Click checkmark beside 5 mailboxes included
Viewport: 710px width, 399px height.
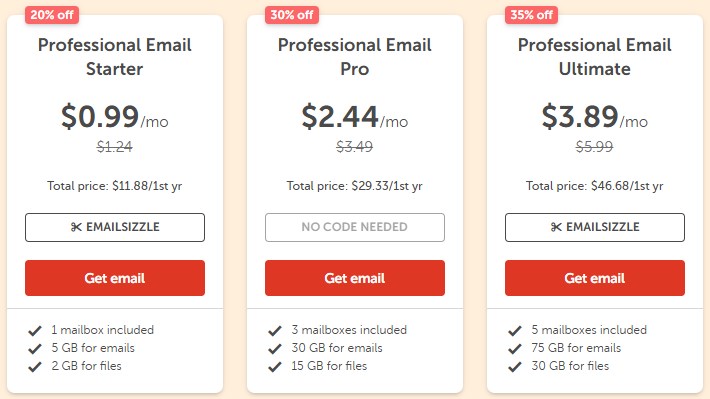515,331
